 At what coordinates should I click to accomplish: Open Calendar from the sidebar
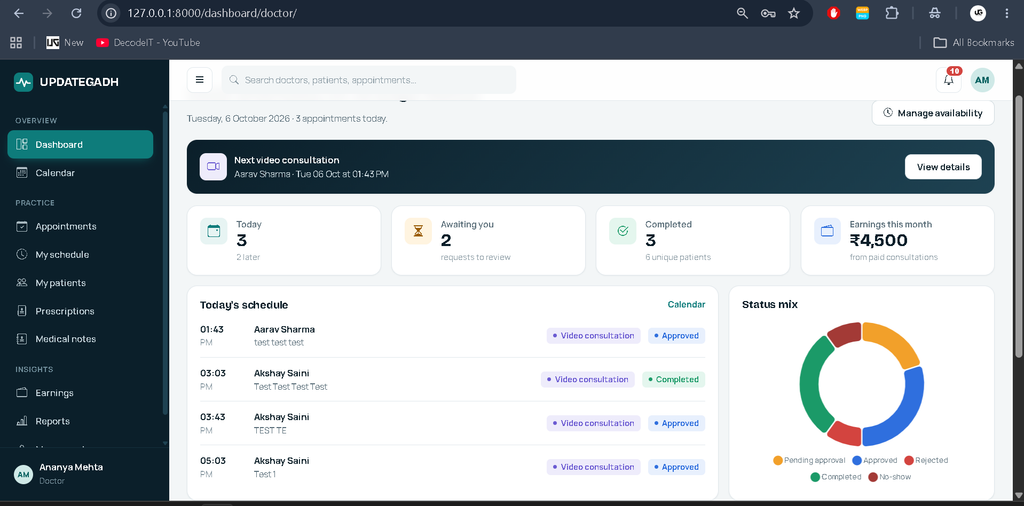80,173
